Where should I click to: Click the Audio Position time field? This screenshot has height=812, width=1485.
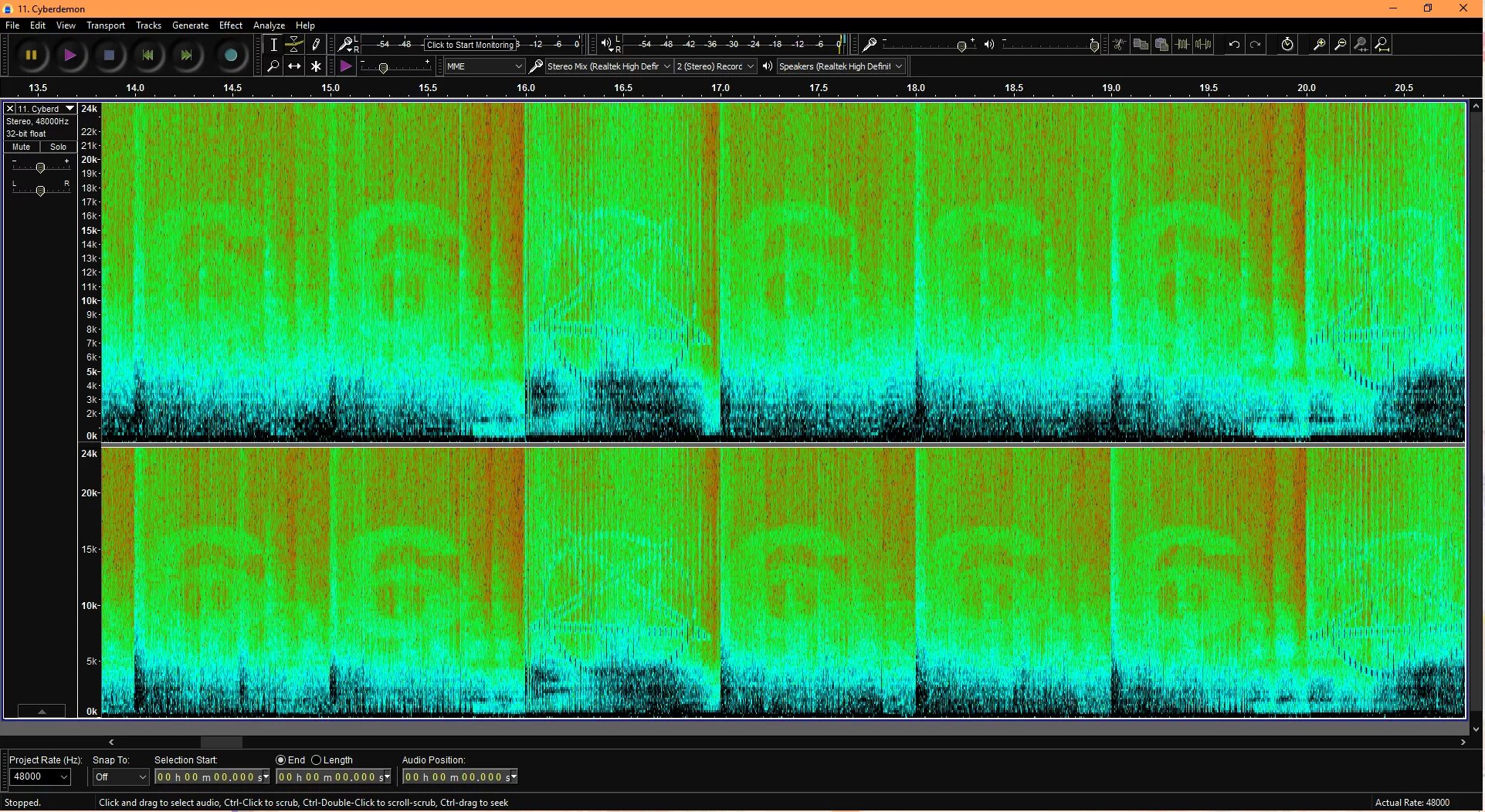[460, 777]
